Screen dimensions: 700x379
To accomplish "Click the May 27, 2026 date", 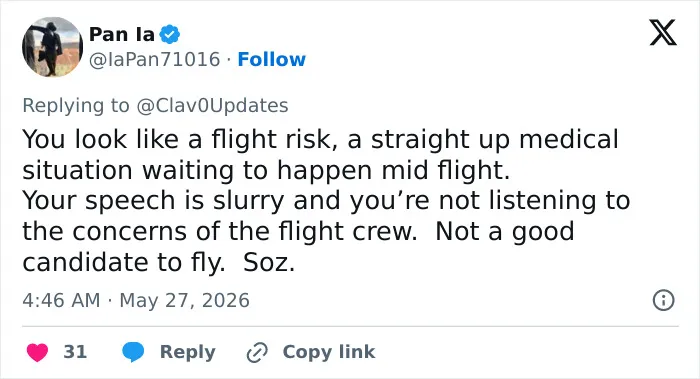I will coord(184,300).
